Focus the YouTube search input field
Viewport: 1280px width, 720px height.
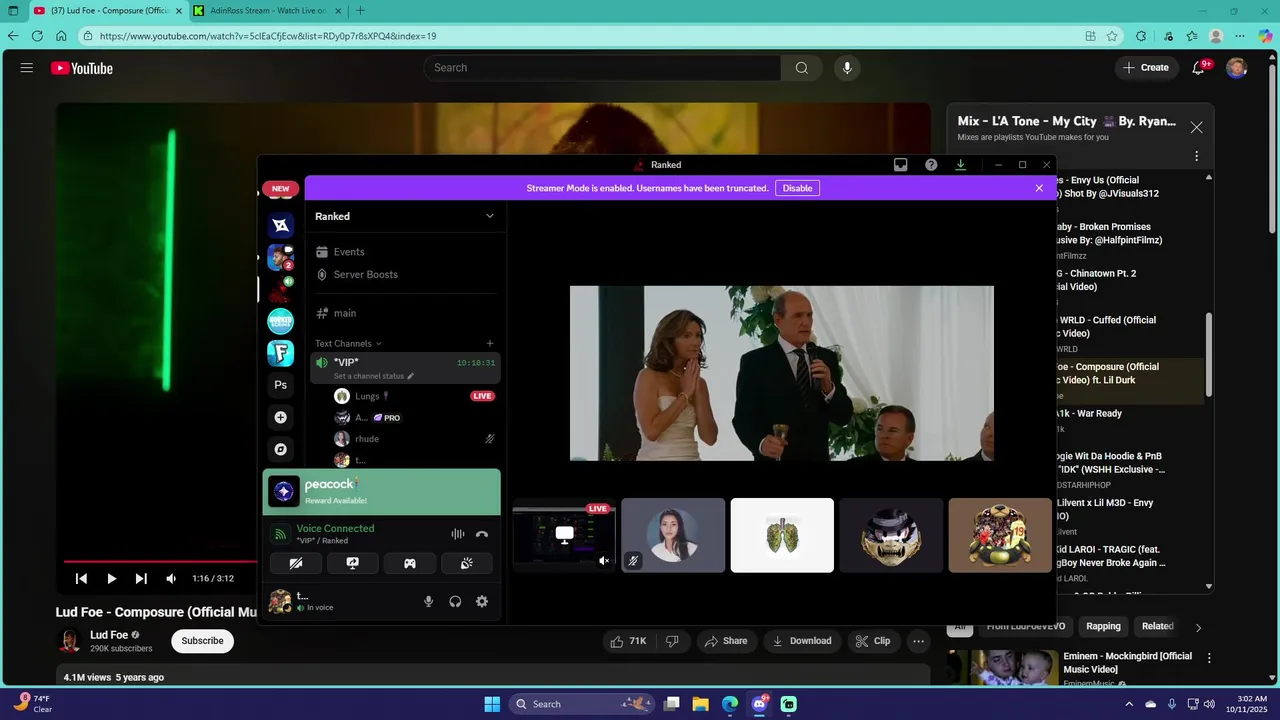coord(603,68)
